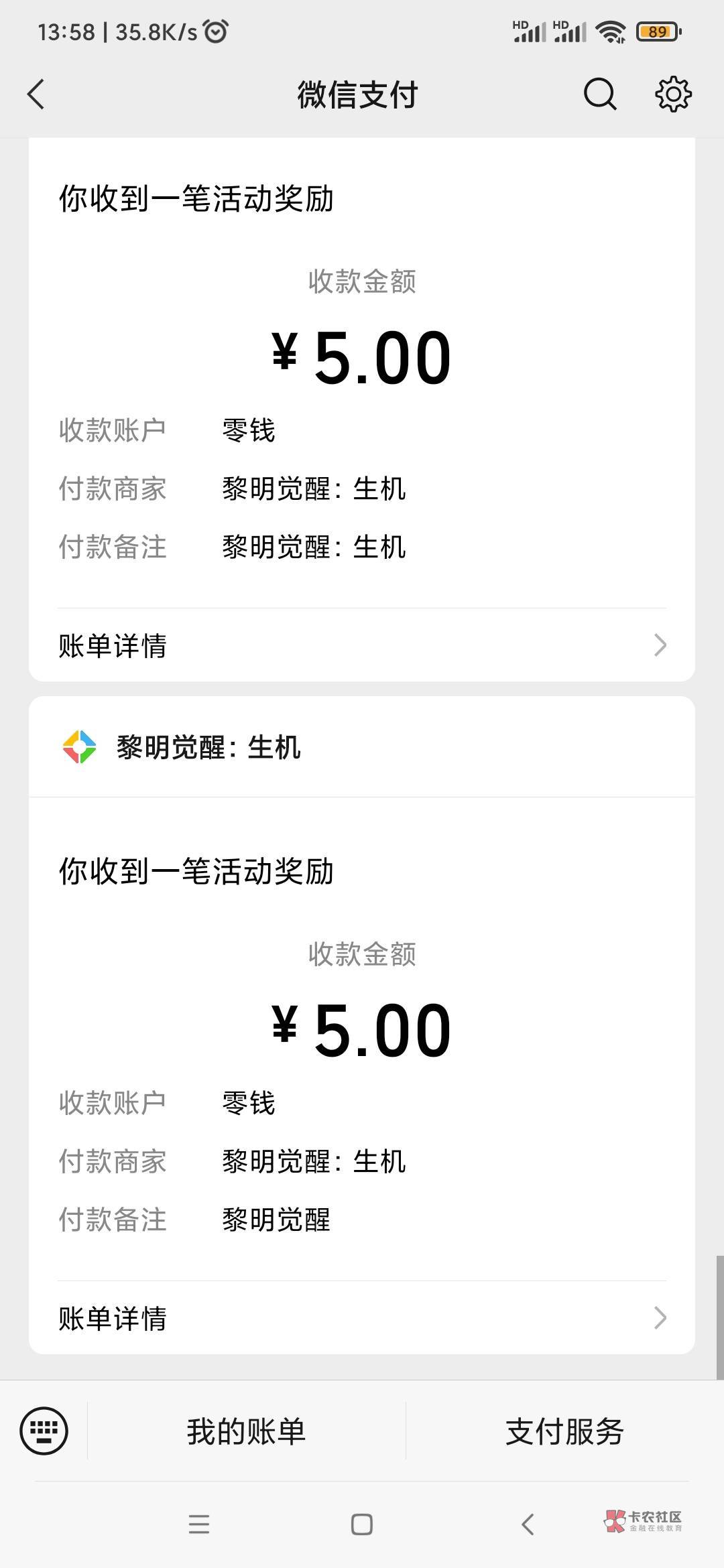The height and width of the screenshot is (1568, 724).
Task: Expand 账单详情 chevron in second card
Action: point(660,1318)
